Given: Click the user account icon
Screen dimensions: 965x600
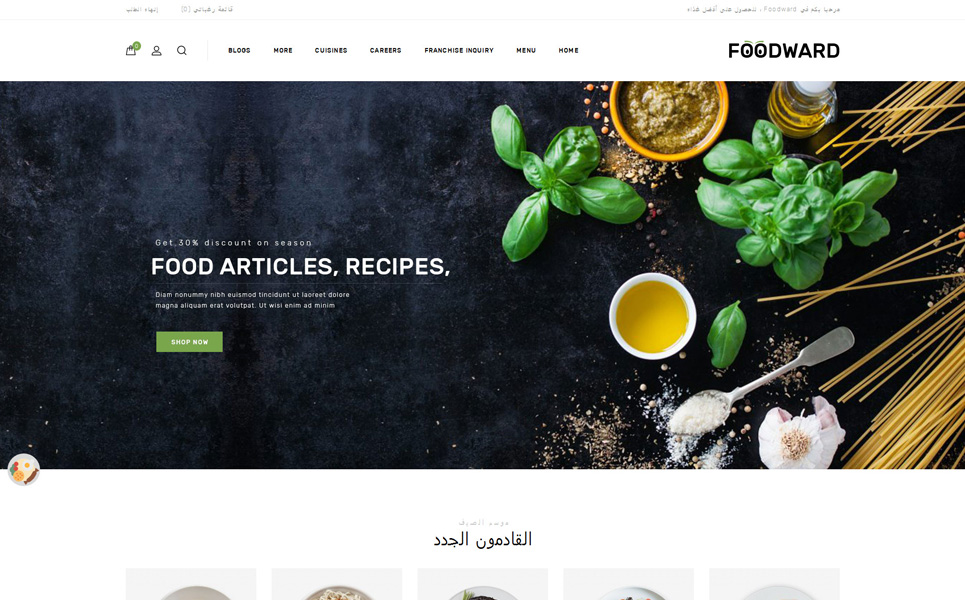Looking at the screenshot, I should (156, 50).
